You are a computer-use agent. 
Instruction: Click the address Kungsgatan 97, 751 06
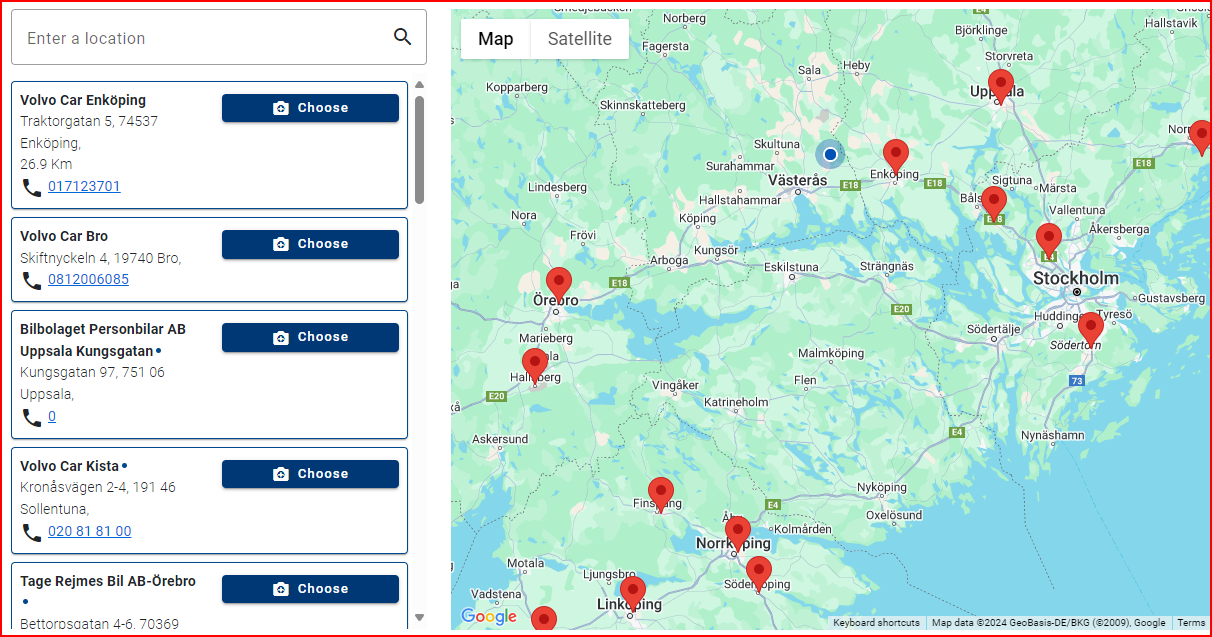coord(92,372)
